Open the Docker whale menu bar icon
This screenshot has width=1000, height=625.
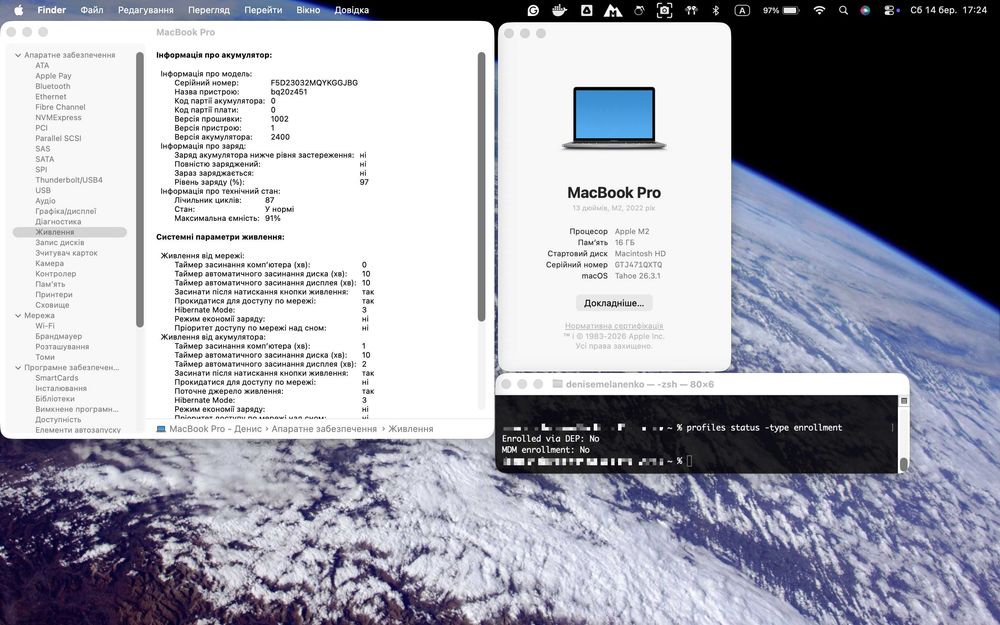point(559,10)
